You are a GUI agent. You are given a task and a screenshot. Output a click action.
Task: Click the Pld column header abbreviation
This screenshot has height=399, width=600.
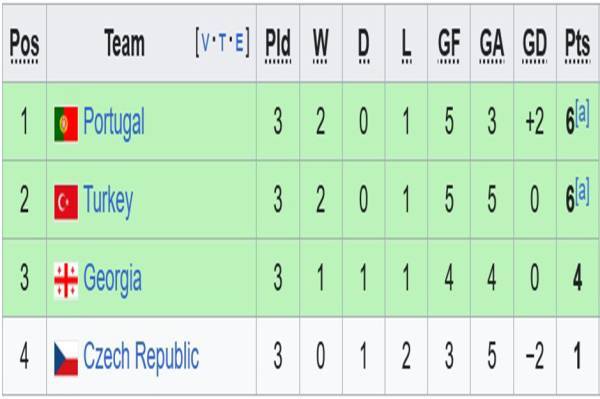tap(278, 45)
